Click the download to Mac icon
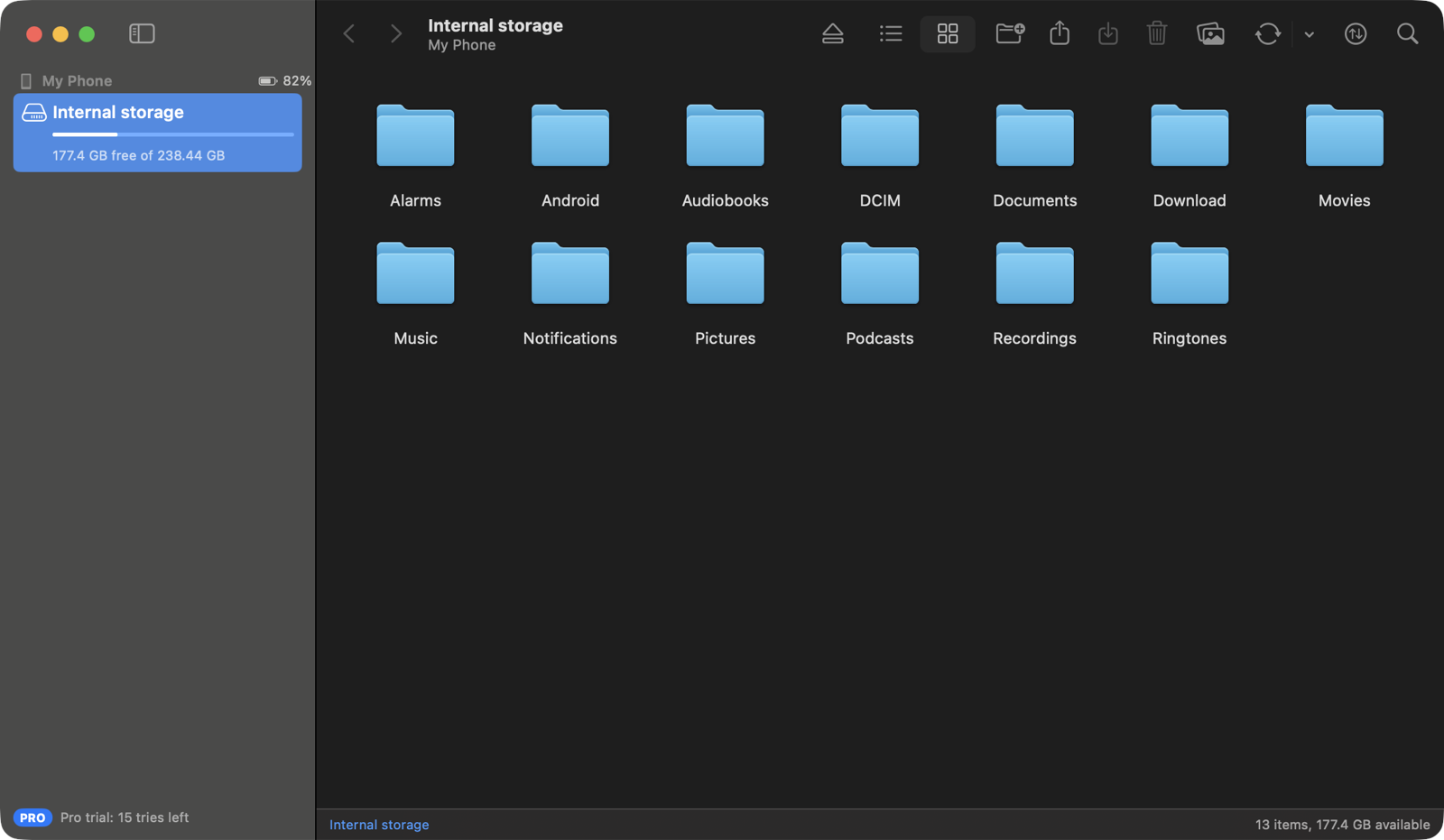 point(1108,34)
